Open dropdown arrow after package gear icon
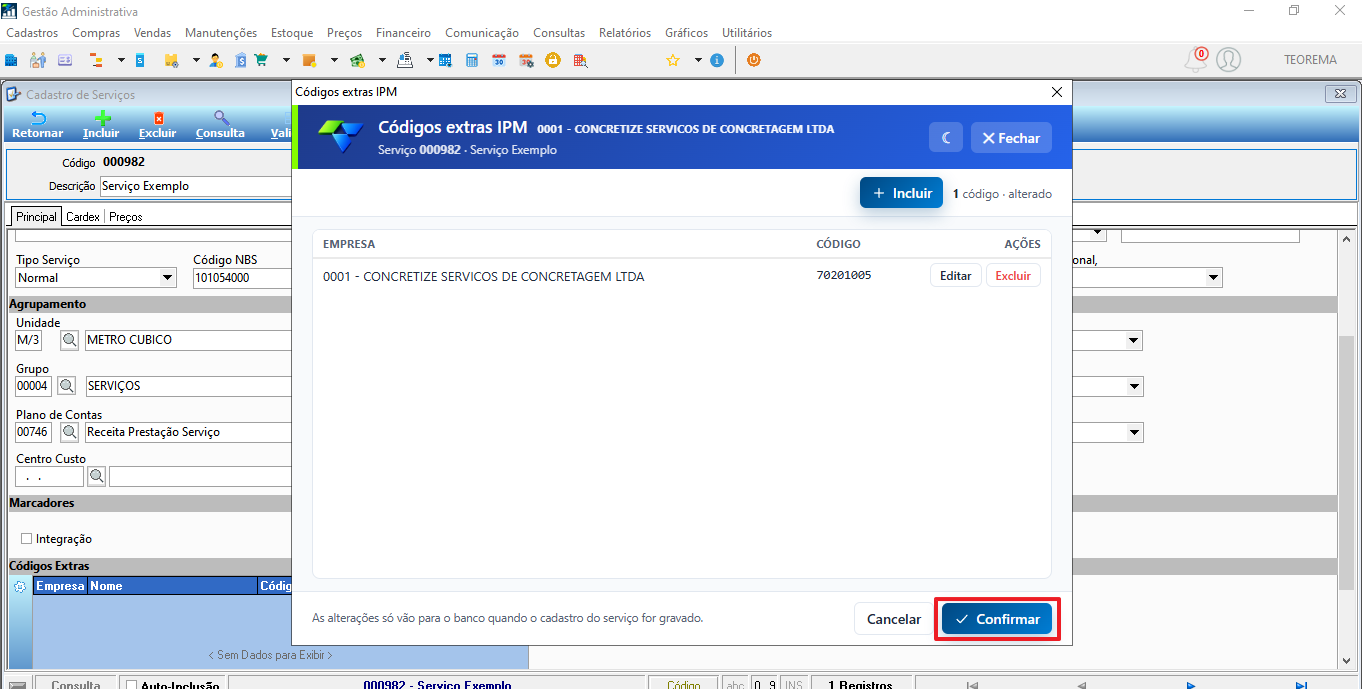Screen dimensions: 1362x689 [x=196, y=60]
